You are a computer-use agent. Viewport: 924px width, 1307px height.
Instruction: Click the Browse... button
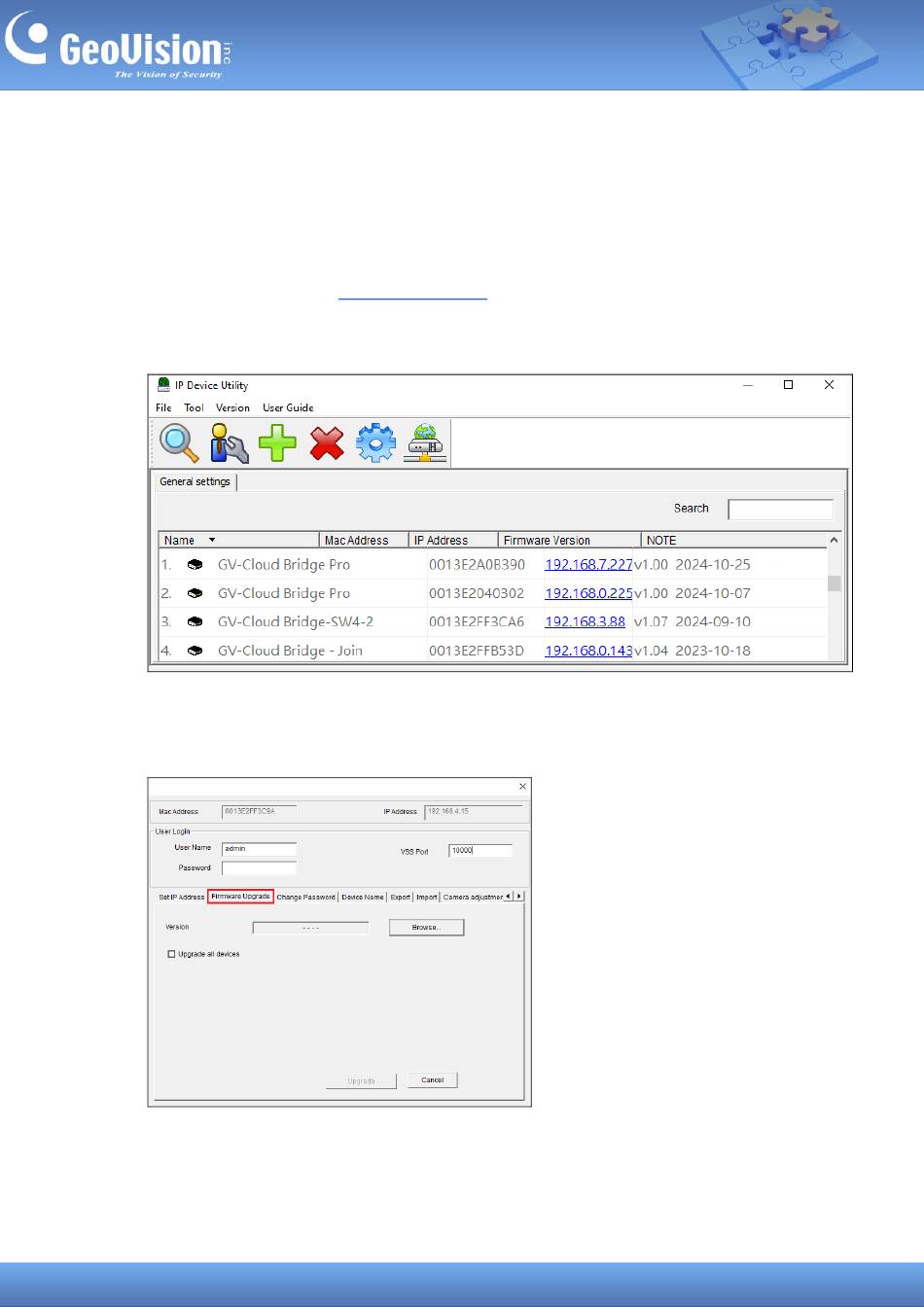426,928
